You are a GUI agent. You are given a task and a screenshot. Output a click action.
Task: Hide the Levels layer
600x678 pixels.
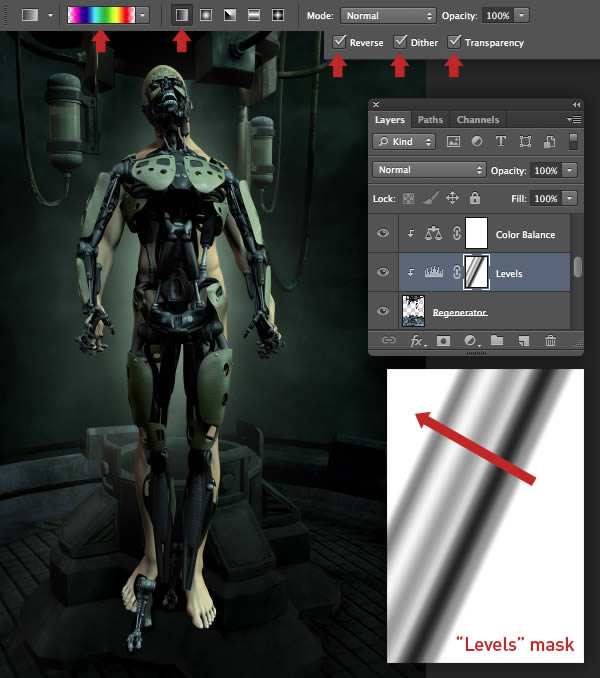pos(383,272)
